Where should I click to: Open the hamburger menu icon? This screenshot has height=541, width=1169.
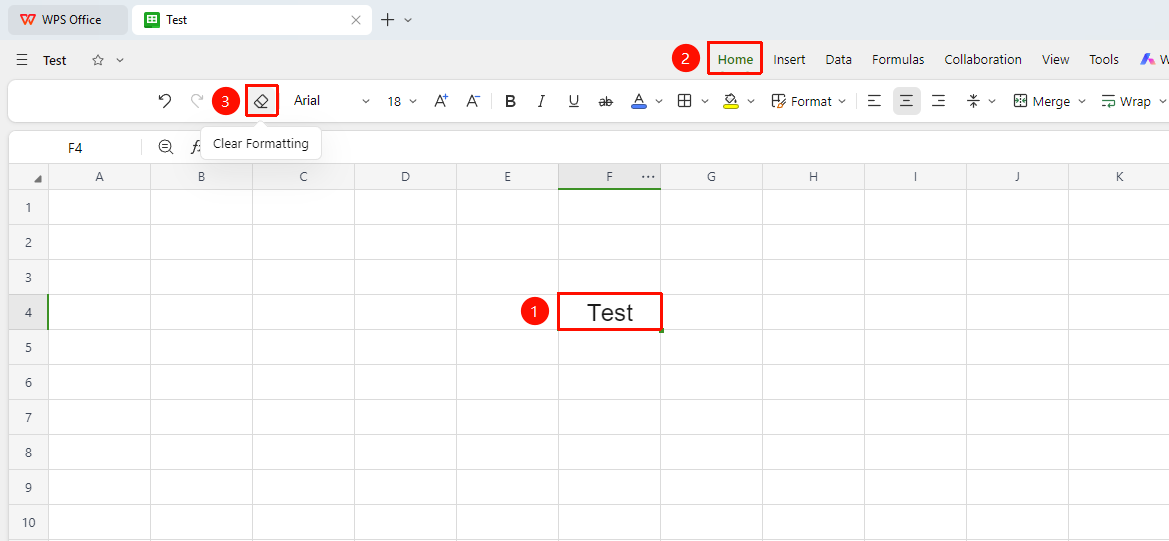(x=22, y=60)
